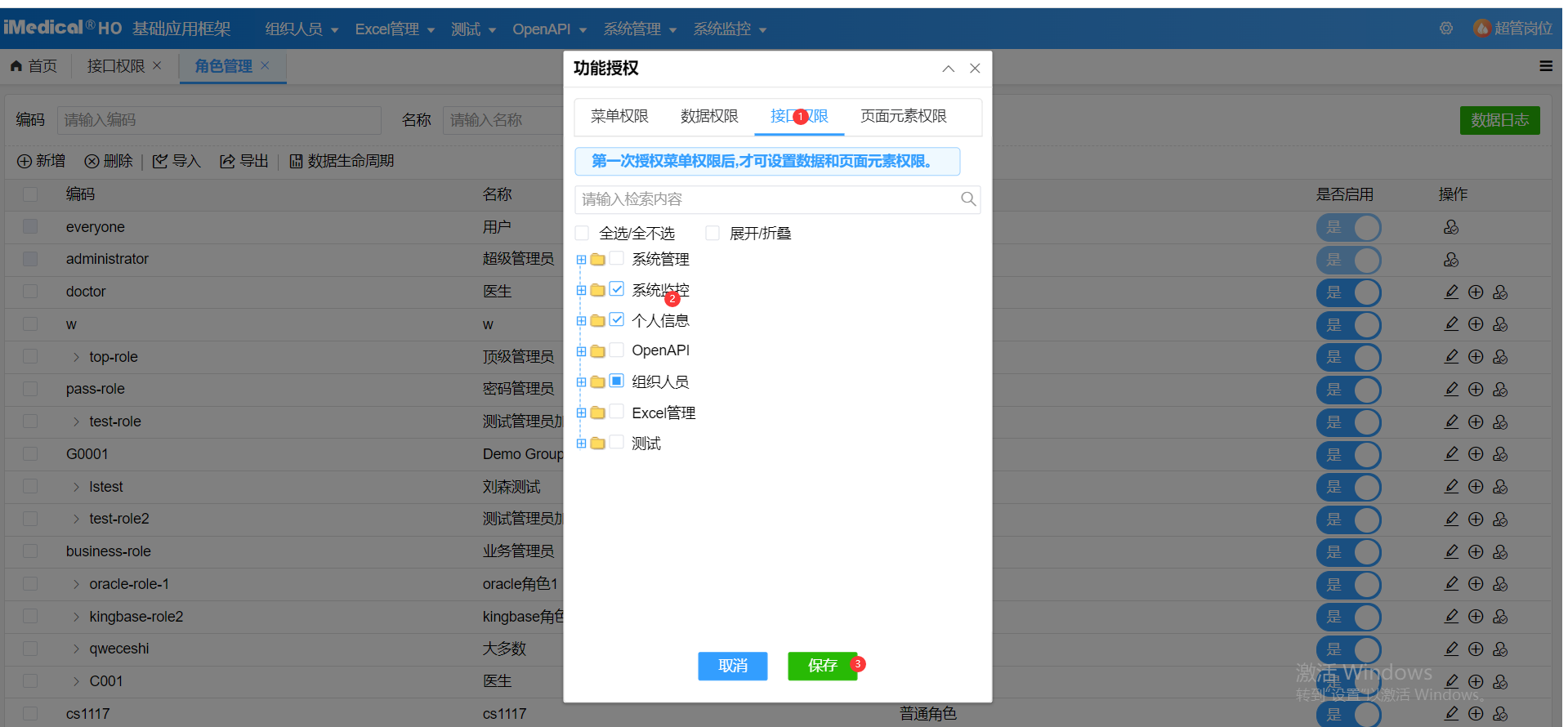Click the 新增 add toolbar button
The width and height of the screenshot is (1568, 727).
tap(42, 161)
